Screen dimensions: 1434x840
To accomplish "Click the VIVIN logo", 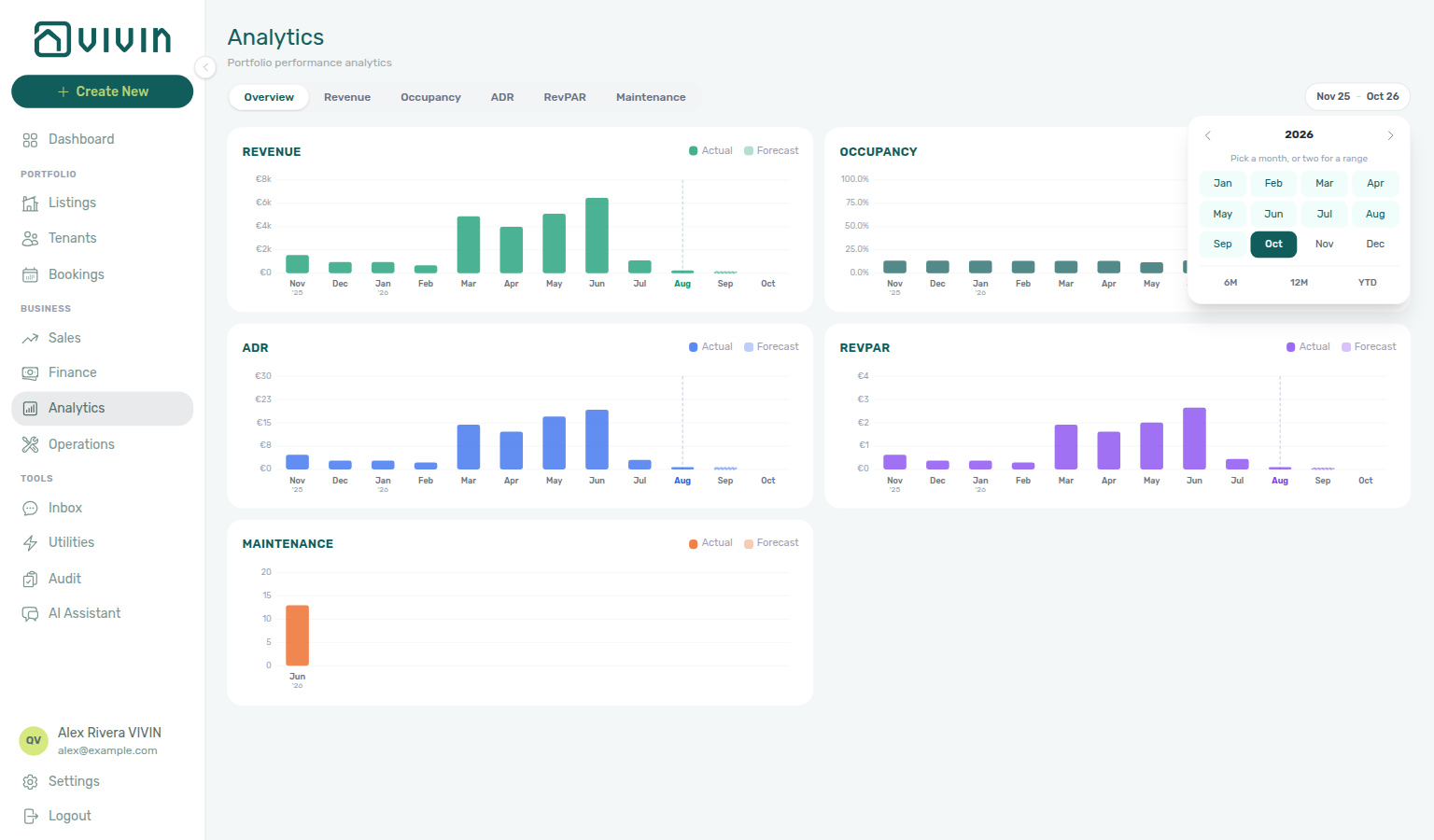I will pos(103,39).
